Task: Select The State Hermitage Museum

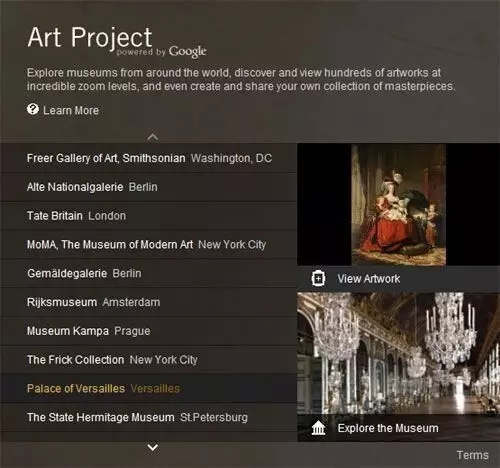Action: [x=148, y=417]
